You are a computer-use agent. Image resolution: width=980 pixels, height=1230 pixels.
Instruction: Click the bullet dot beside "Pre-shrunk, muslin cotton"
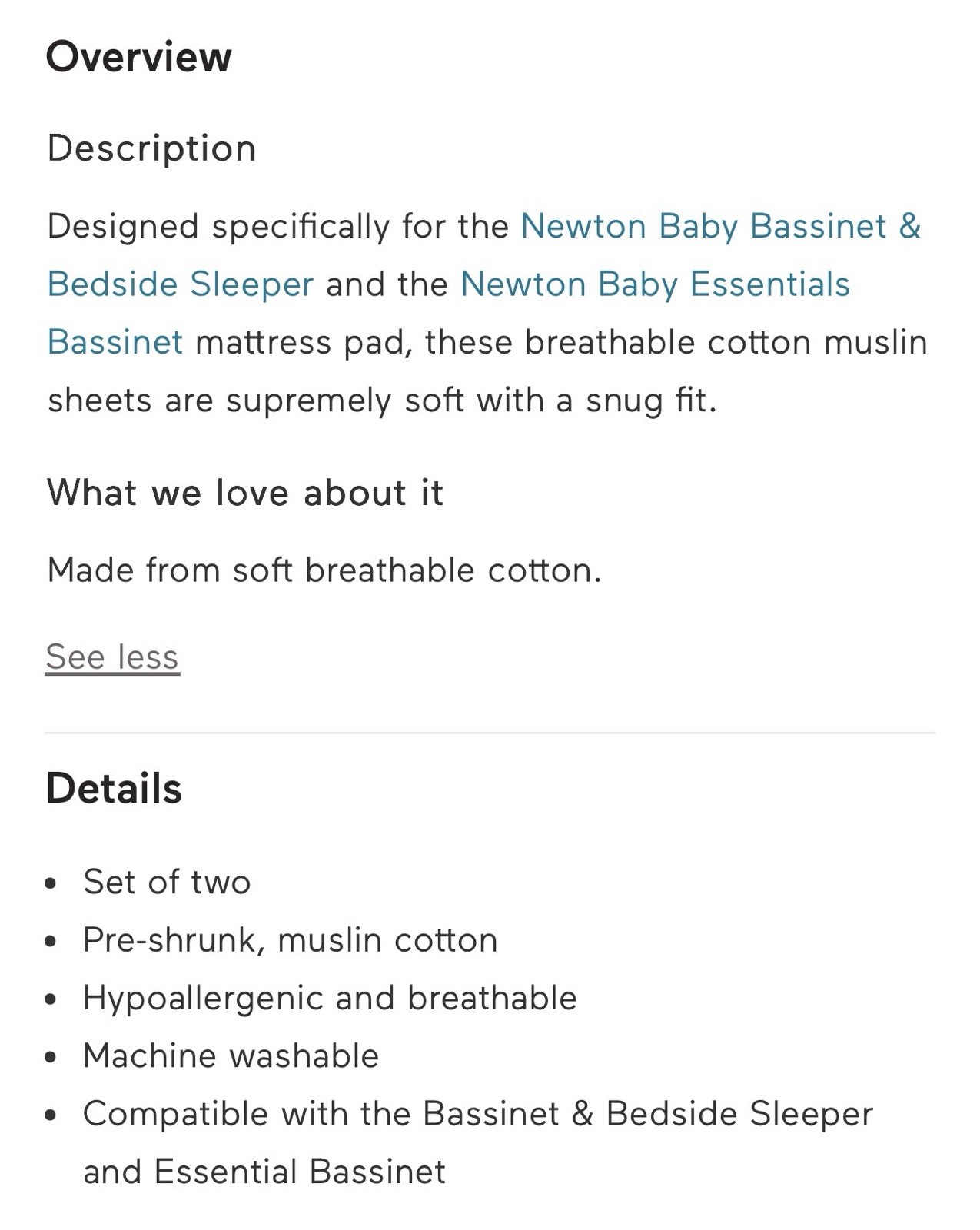point(51,942)
